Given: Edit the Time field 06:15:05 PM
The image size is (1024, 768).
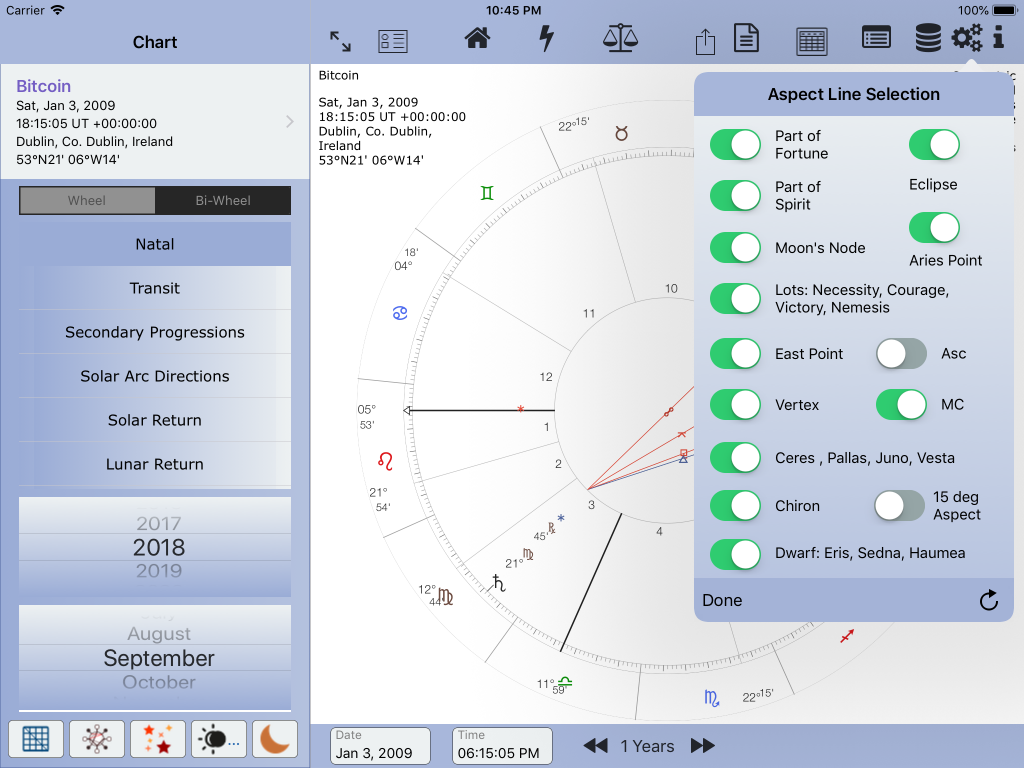Looking at the screenshot, I should pyautogui.click(x=502, y=746).
